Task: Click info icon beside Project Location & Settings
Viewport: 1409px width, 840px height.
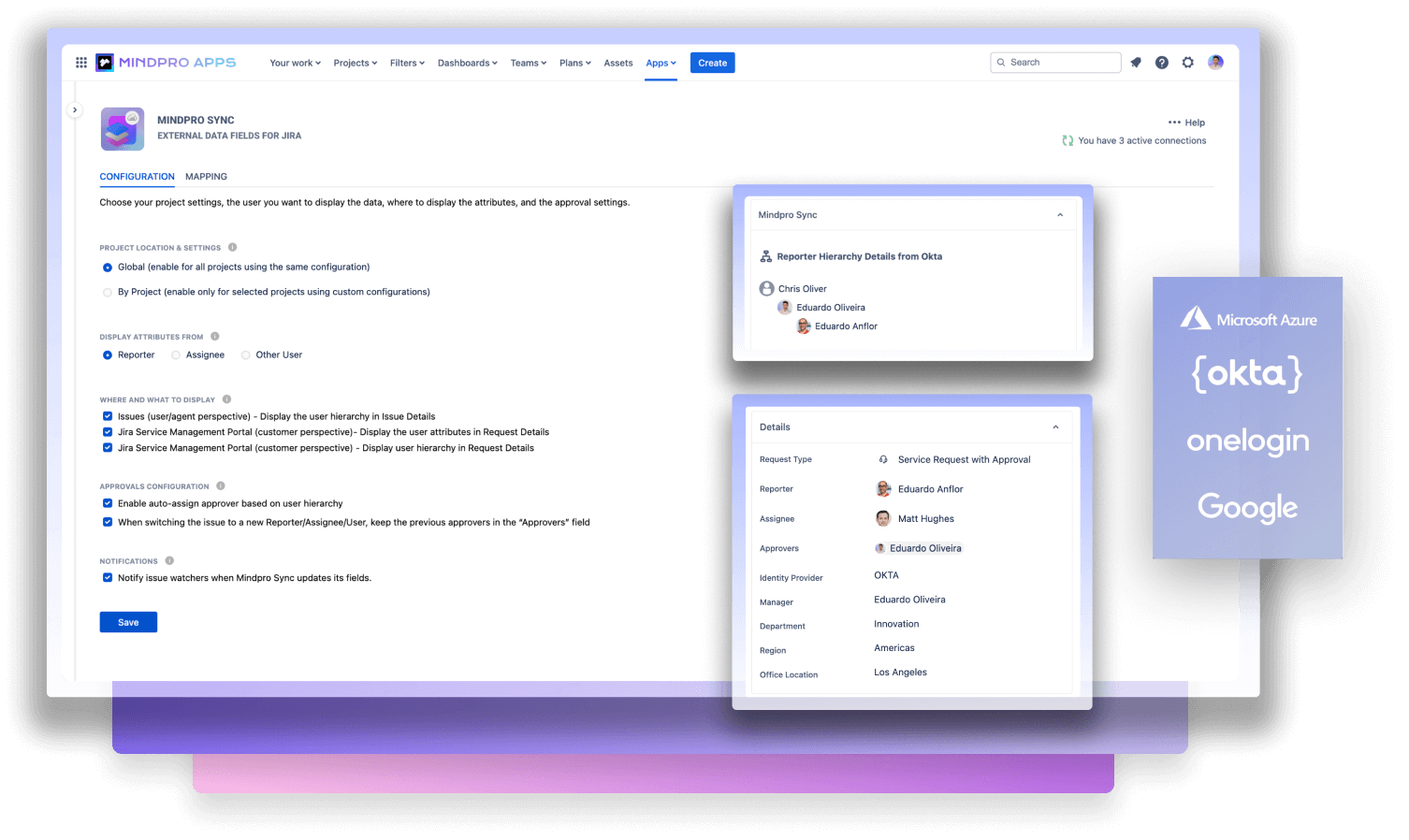Action: tap(233, 248)
